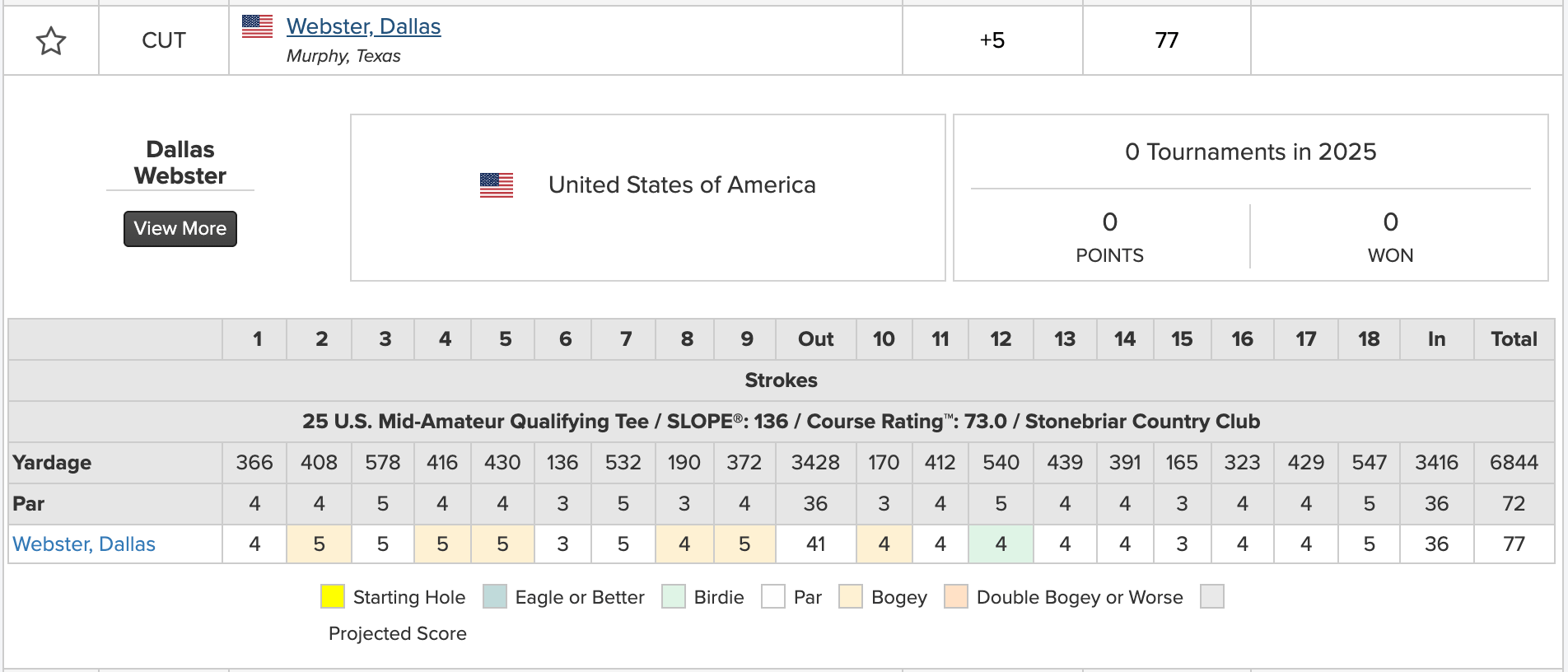Select hole 12 birdie score cell
This screenshot has height=672, width=1568.
(1001, 544)
